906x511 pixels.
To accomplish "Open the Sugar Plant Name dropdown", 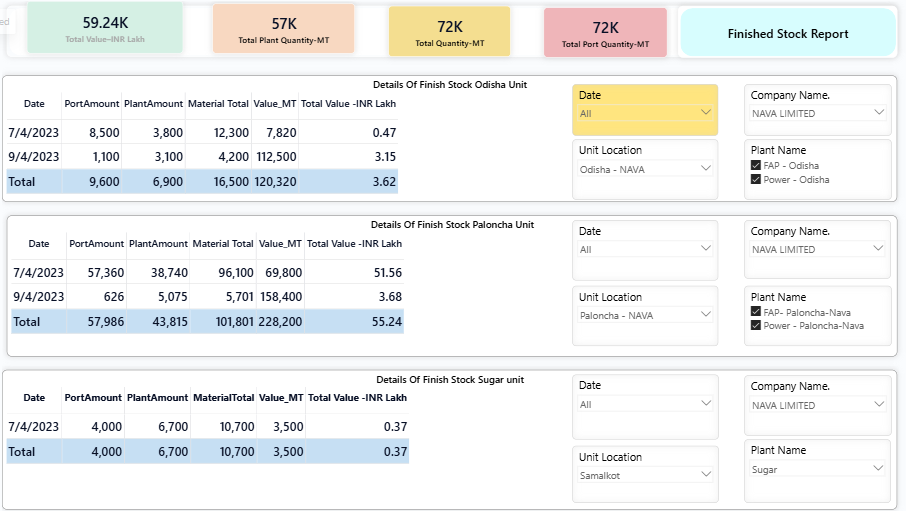I will click(x=877, y=469).
